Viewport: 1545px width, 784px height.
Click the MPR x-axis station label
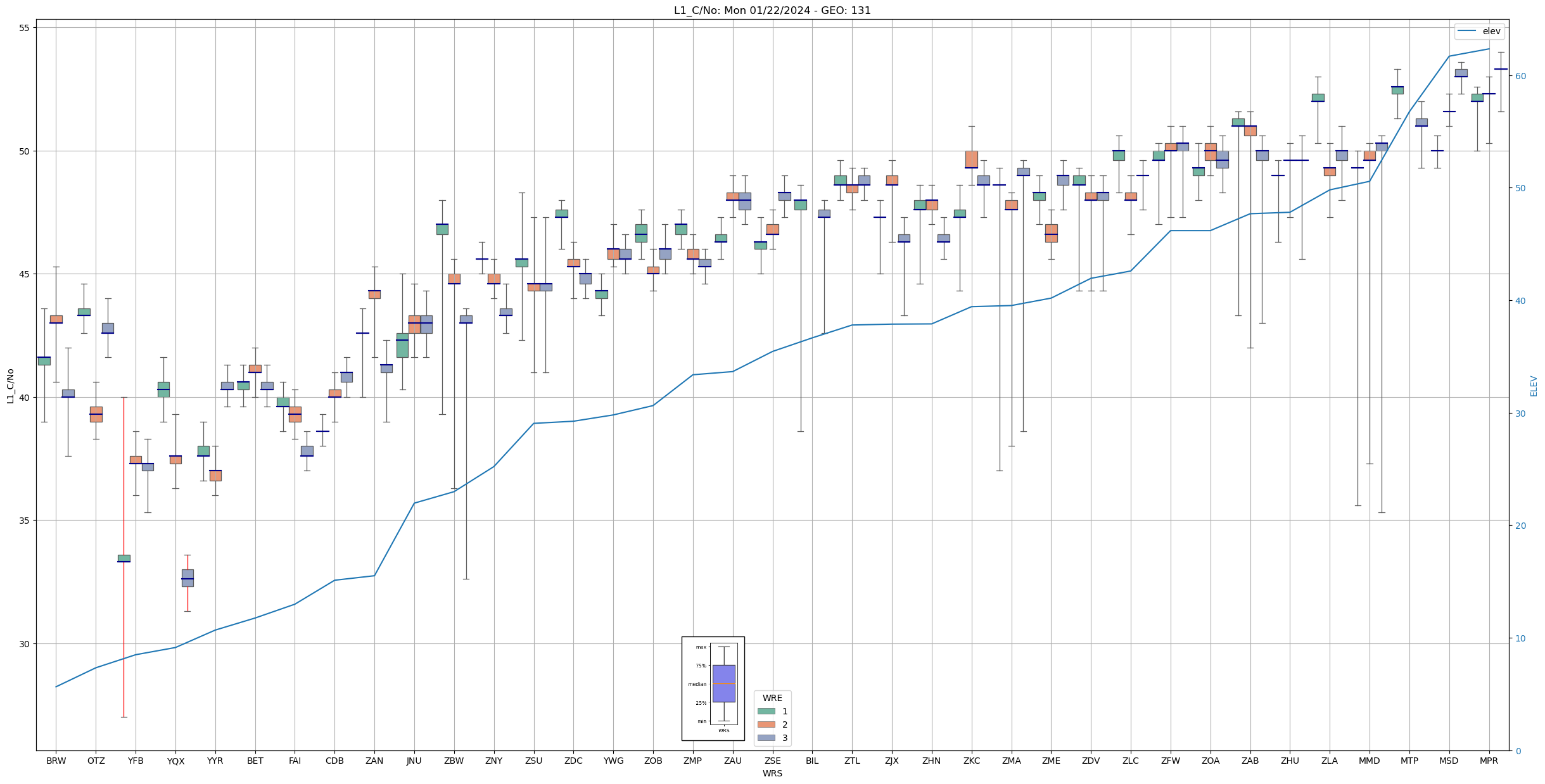pos(1489,761)
